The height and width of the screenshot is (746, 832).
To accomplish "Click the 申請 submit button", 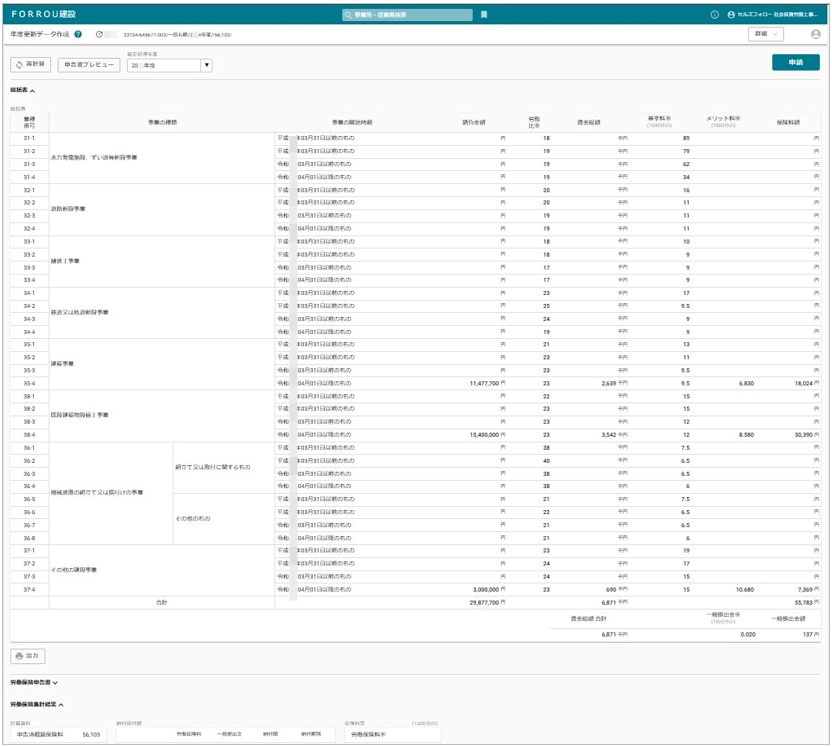I will coord(795,63).
